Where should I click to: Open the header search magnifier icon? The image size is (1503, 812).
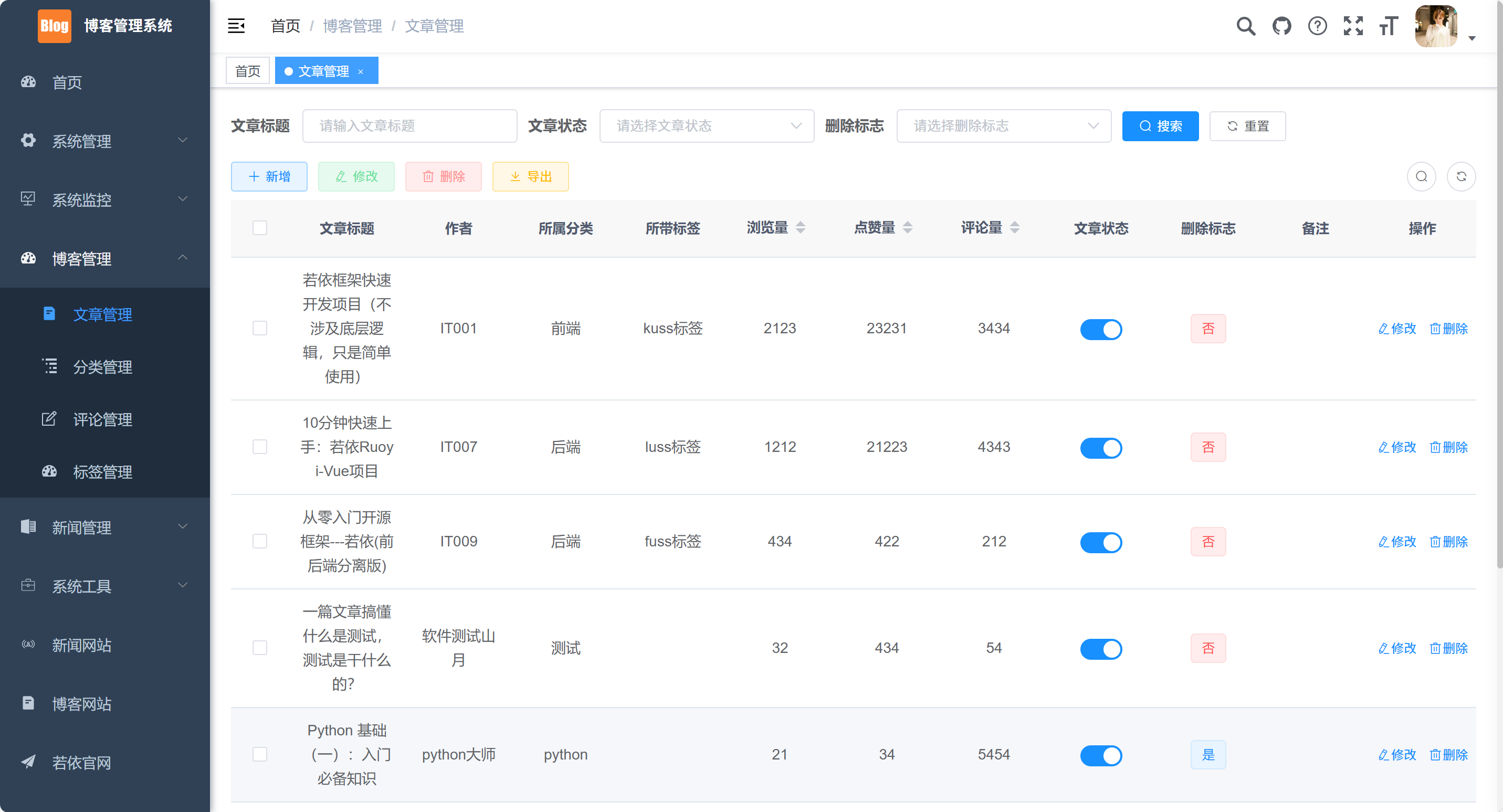[x=1245, y=26]
